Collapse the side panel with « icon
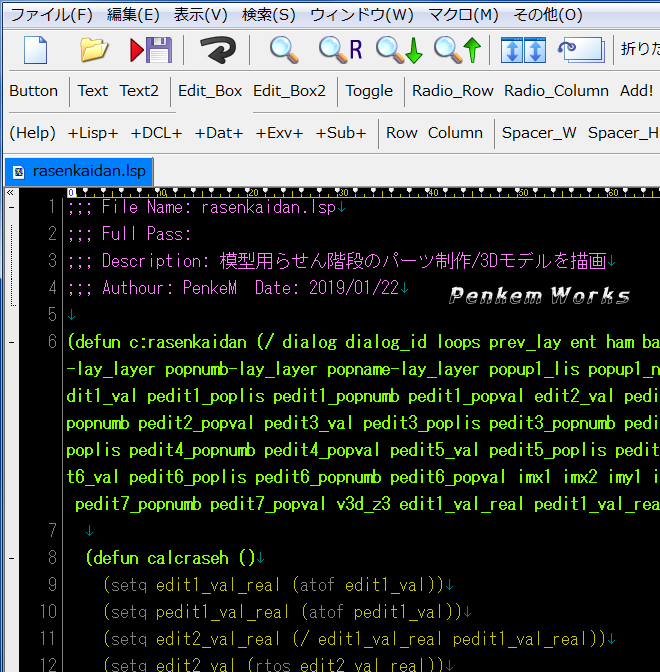The image size is (660, 672). coord(10,193)
